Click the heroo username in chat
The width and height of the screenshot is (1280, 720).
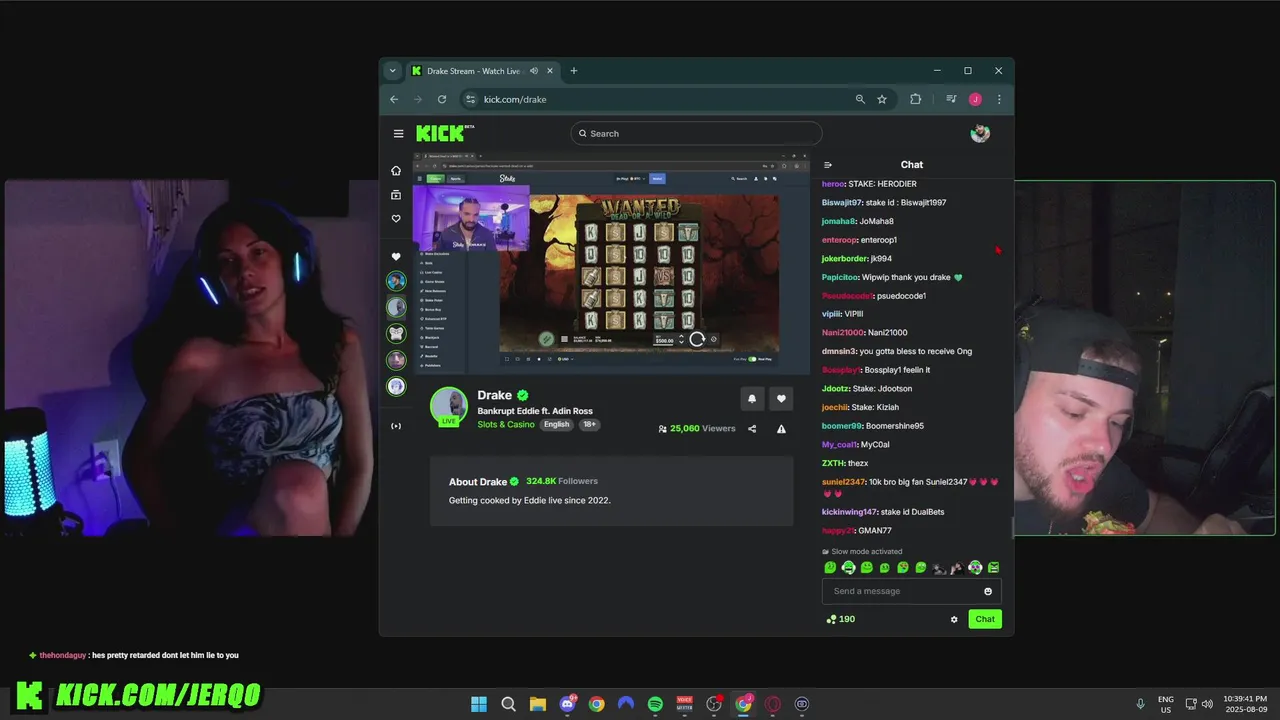click(x=833, y=184)
